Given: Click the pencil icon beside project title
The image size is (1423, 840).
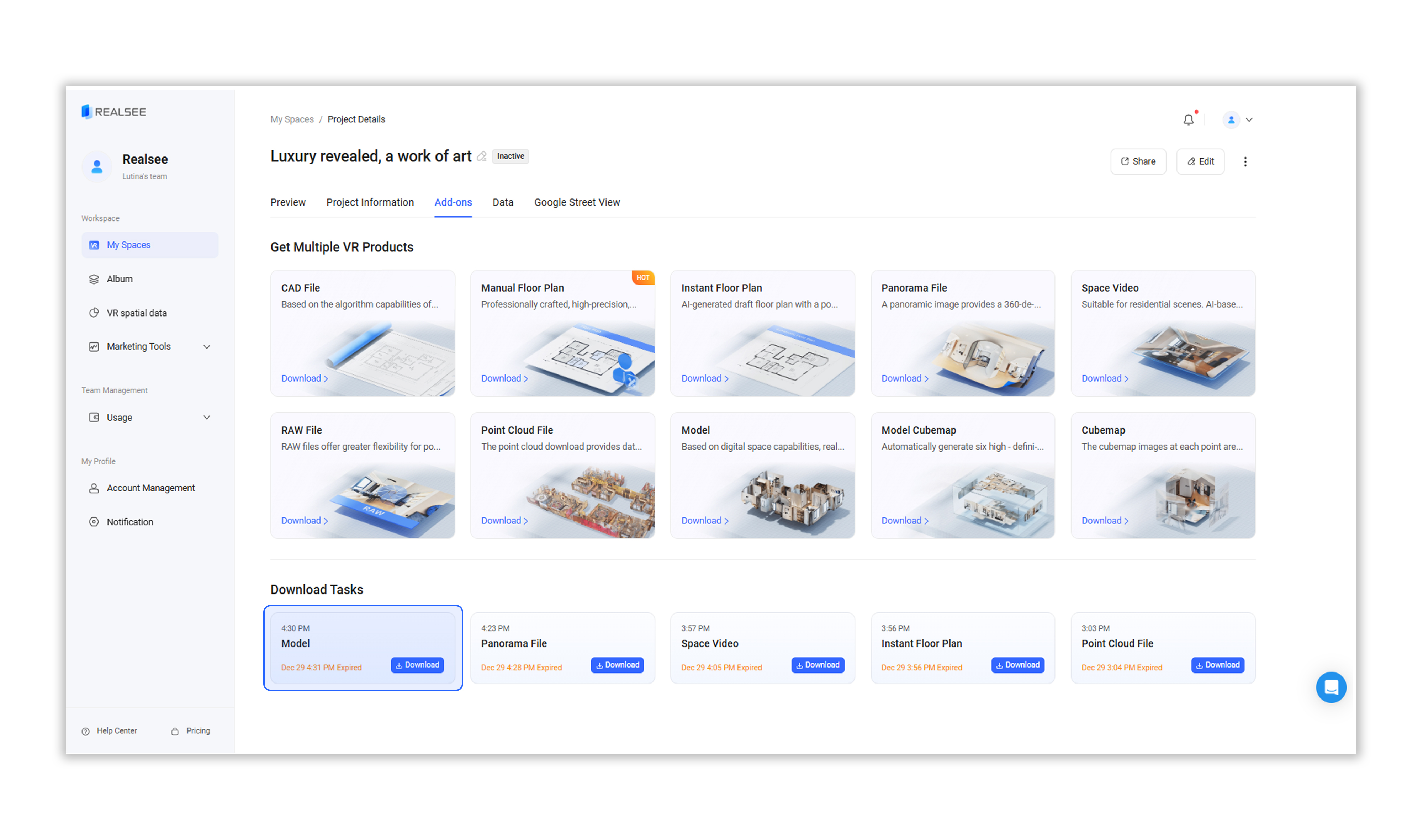Looking at the screenshot, I should tap(482, 157).
